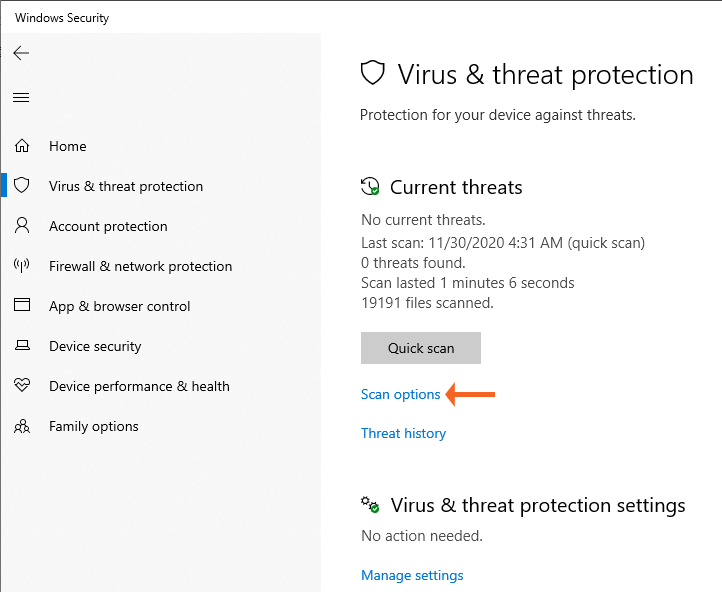Open Device performance & health page
Image resolution: width=722 pixels, height=592 pixels.
pyautogui.click(x=139, y=386)
